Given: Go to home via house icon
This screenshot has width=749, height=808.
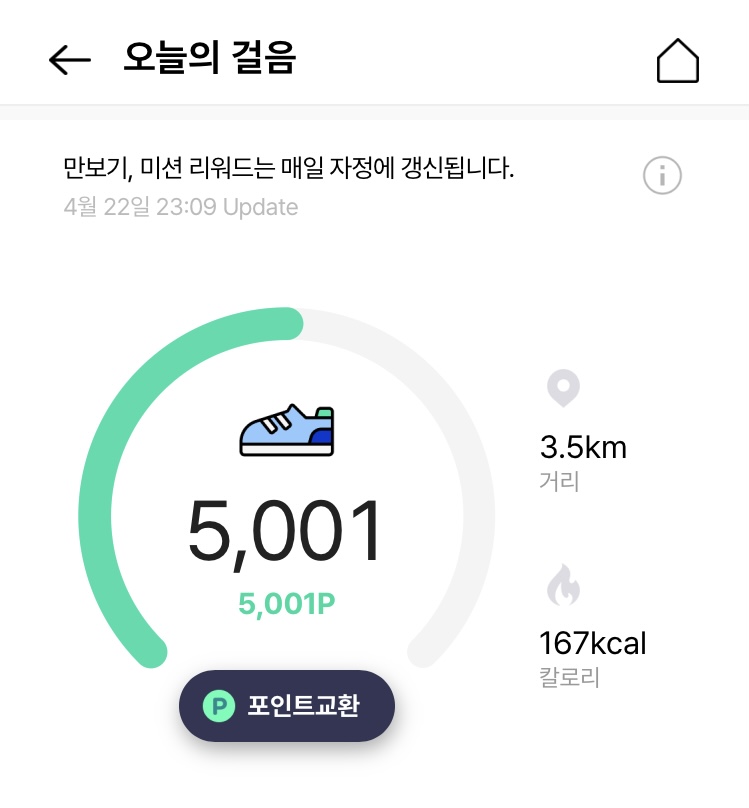Looking at the screenshot, I should [677, 61].
